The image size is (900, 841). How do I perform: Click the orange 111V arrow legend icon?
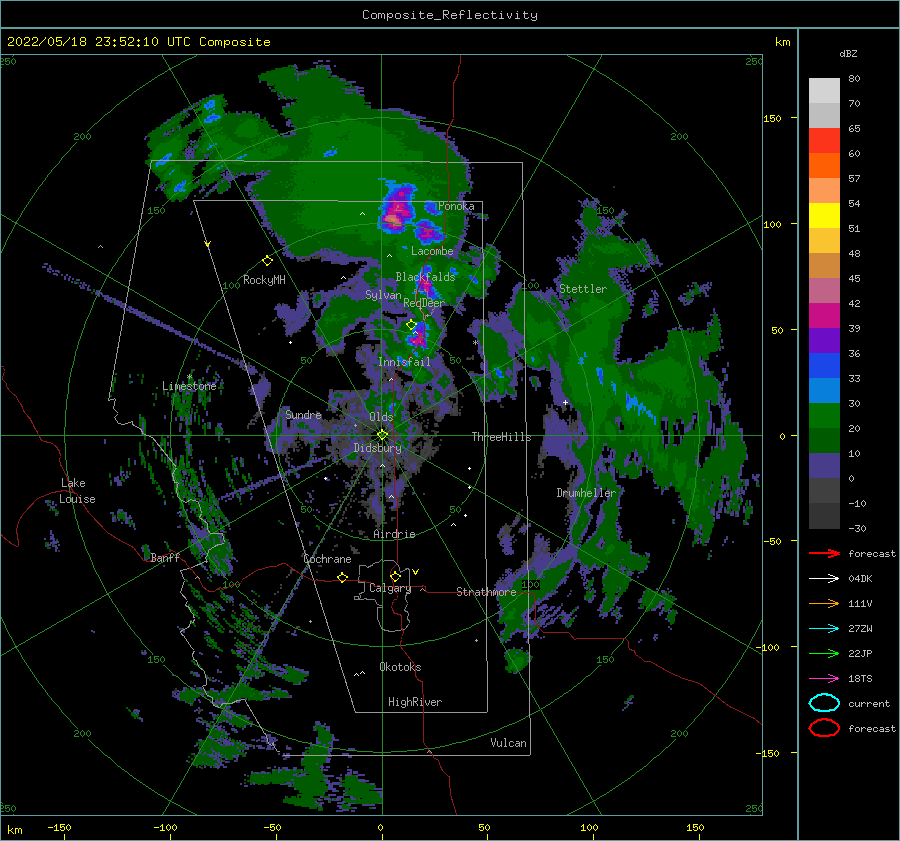824,603
